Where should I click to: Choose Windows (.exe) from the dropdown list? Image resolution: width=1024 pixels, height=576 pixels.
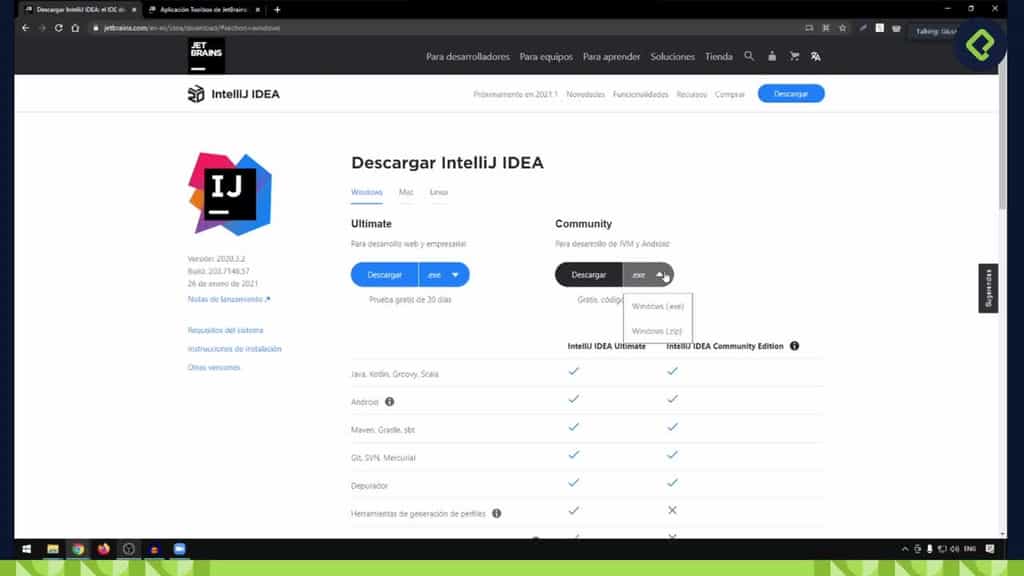(658, 306)
